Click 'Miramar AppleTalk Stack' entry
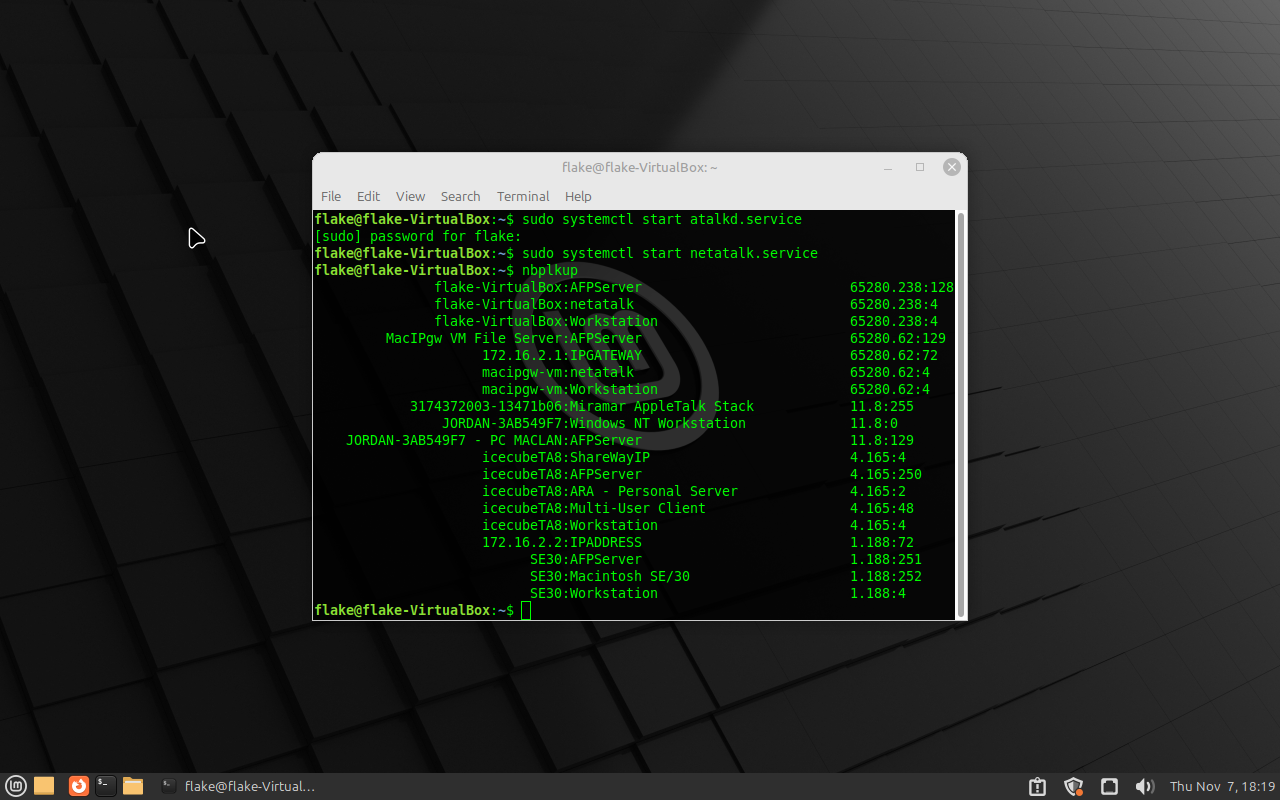Viewport: 1280px width, 800px height. click(662, 406)
